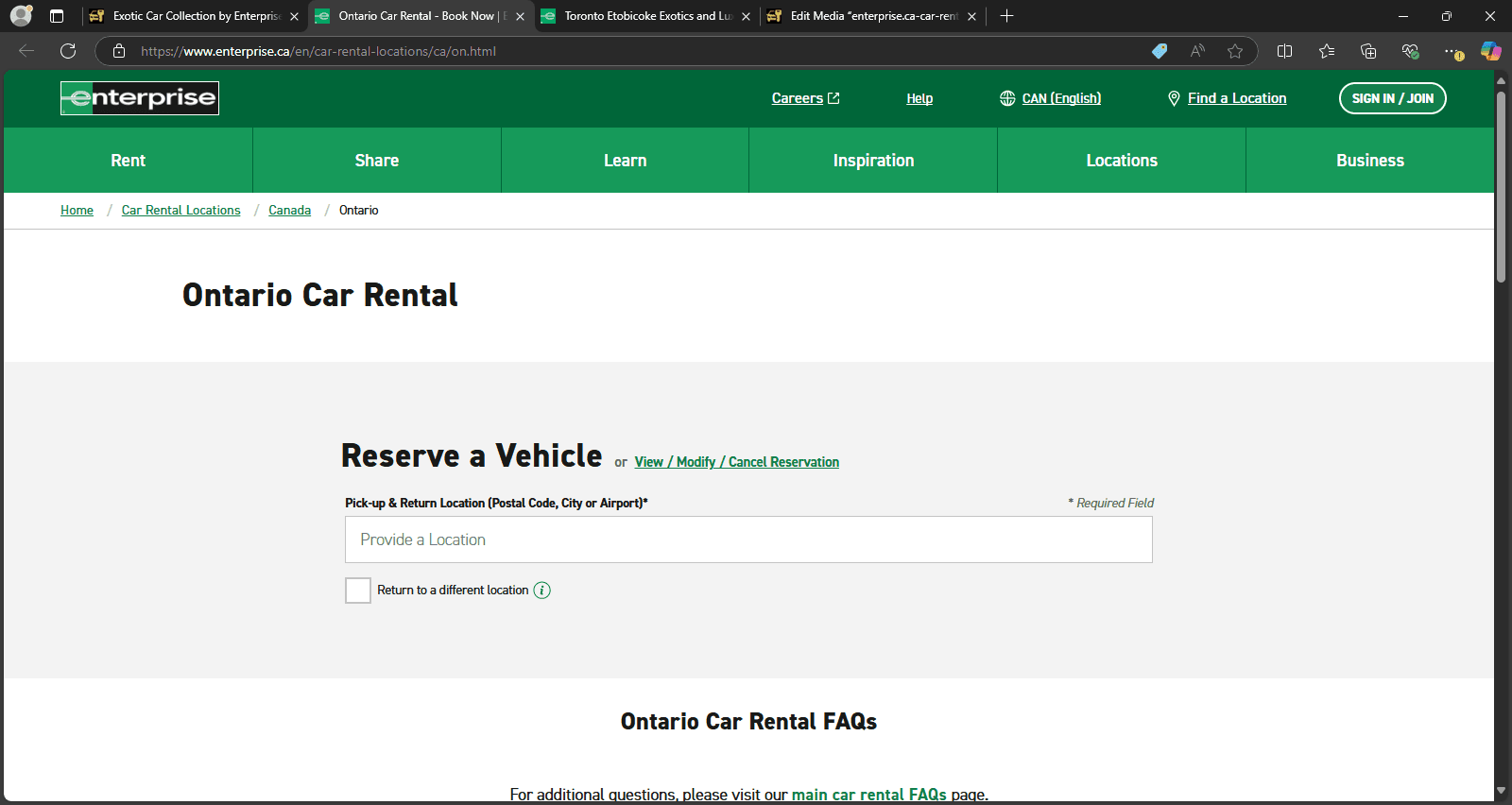1512x805 pixels.
Task: Click the Enterprise logo in the header
Action: 140,98
